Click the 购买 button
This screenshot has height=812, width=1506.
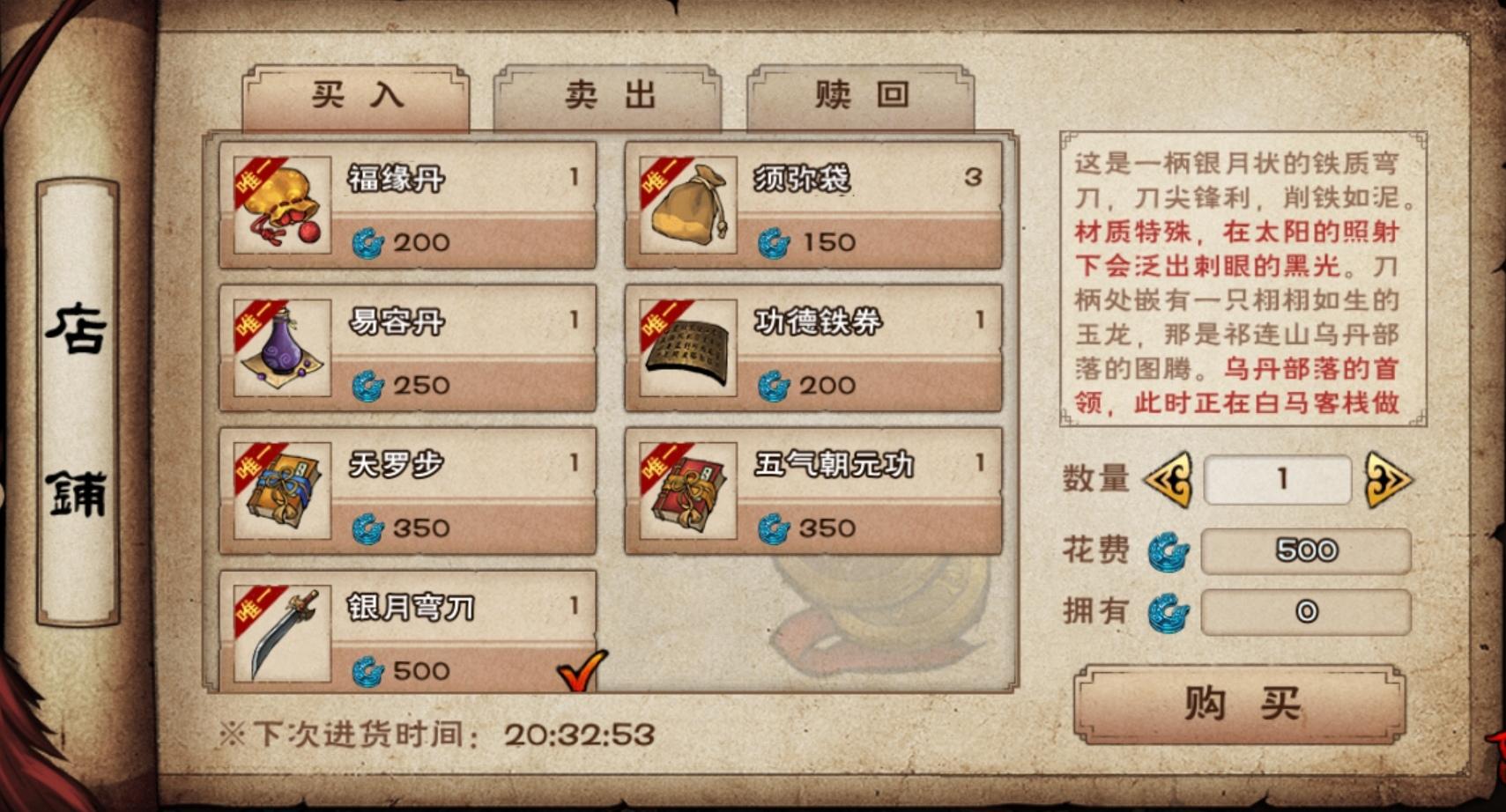click(x=1240, y=704)
